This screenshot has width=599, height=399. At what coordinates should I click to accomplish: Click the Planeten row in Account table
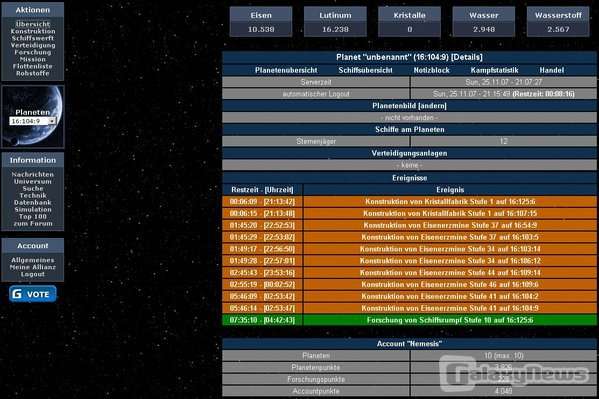click(x=410, y=355)
